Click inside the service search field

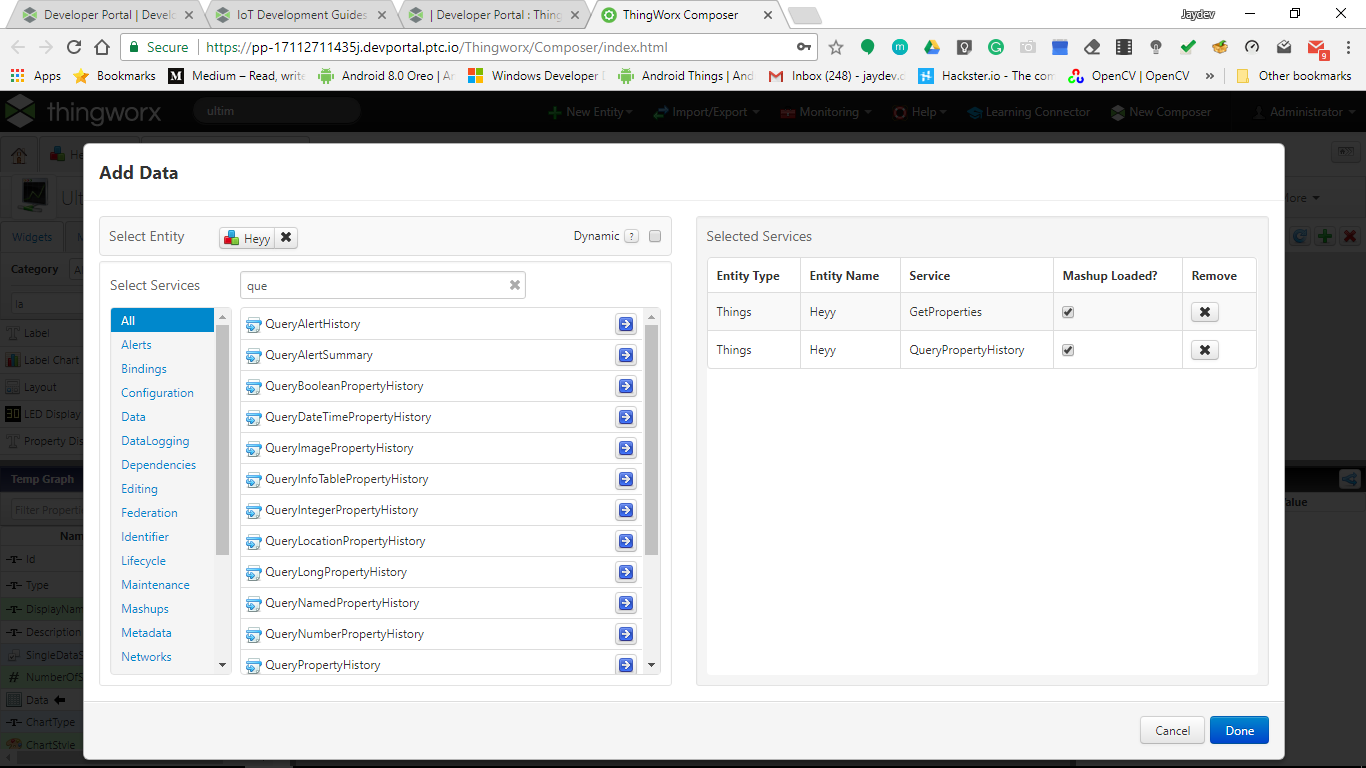click(x=380, y=285)
